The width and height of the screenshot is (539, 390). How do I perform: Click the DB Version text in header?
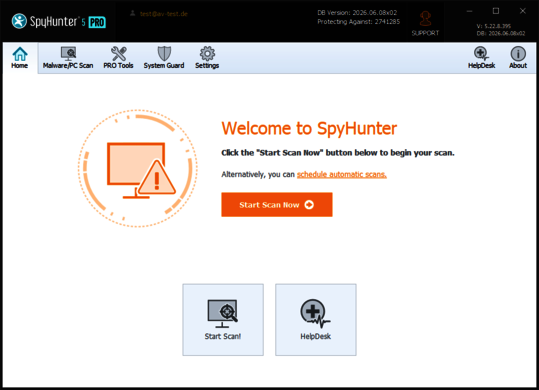[357, 13]
